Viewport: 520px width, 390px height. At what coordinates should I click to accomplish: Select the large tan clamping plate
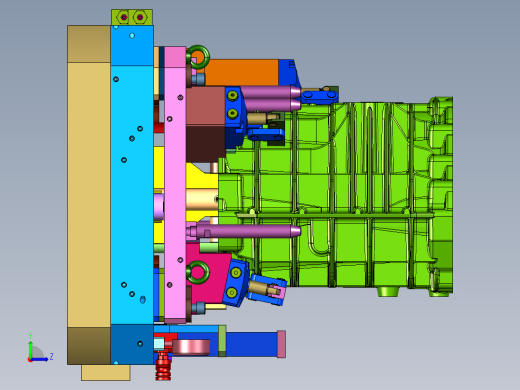pos(89,195)
